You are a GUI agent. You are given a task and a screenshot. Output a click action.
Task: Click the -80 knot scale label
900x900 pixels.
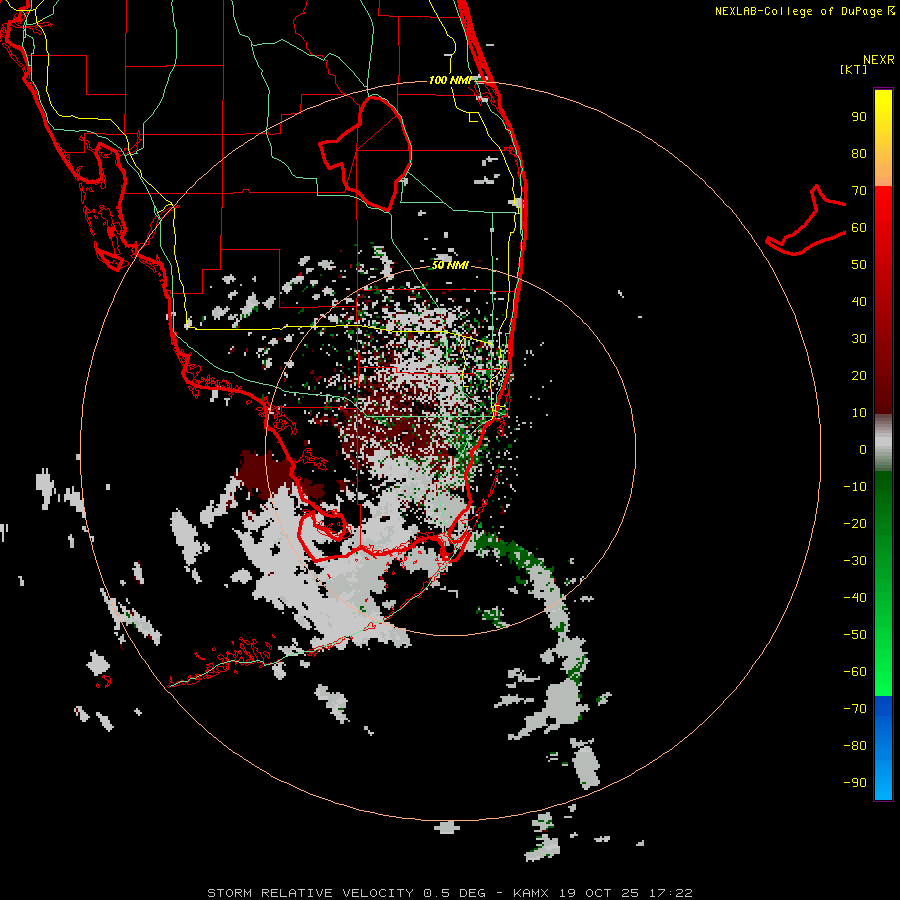855,746
